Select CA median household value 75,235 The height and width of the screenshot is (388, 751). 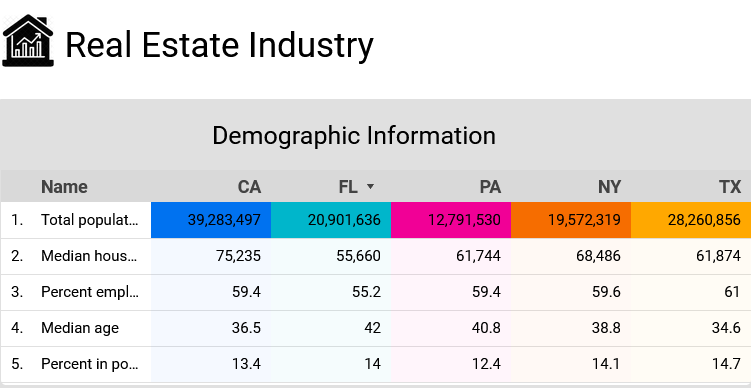[238, 256]
